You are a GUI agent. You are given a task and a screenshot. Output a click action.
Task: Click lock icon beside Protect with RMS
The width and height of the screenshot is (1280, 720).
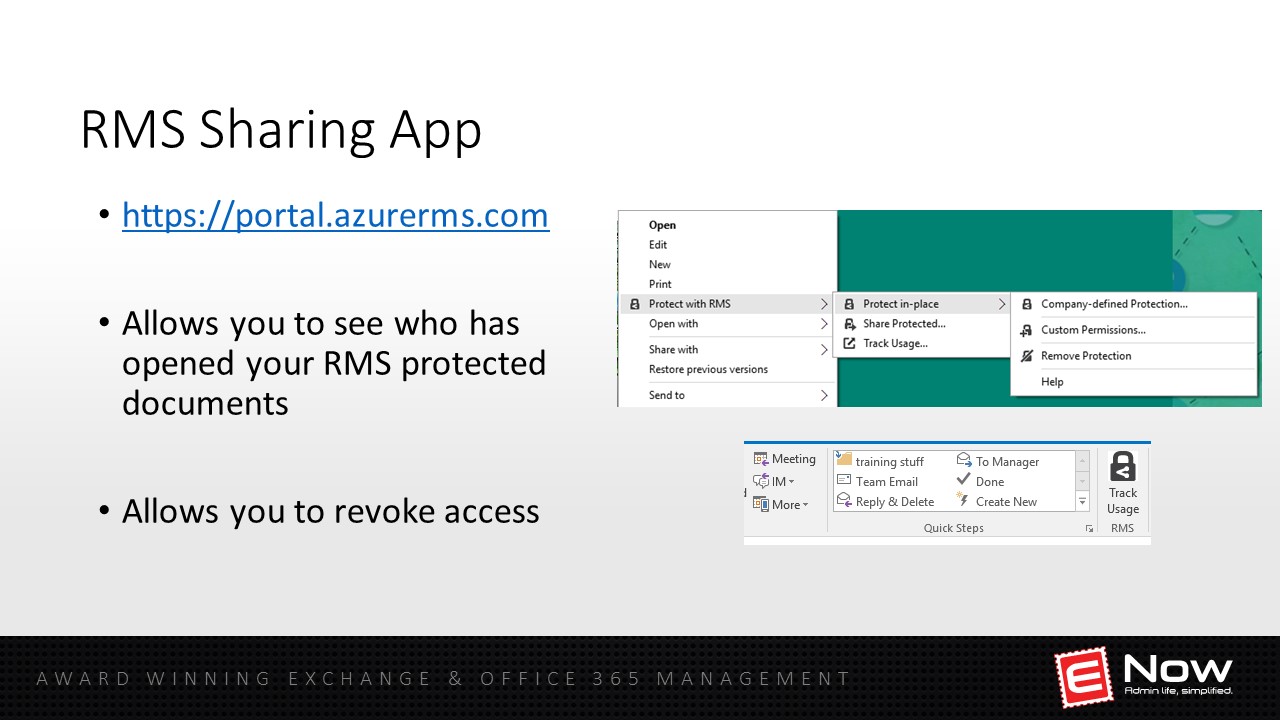[634, 304]
